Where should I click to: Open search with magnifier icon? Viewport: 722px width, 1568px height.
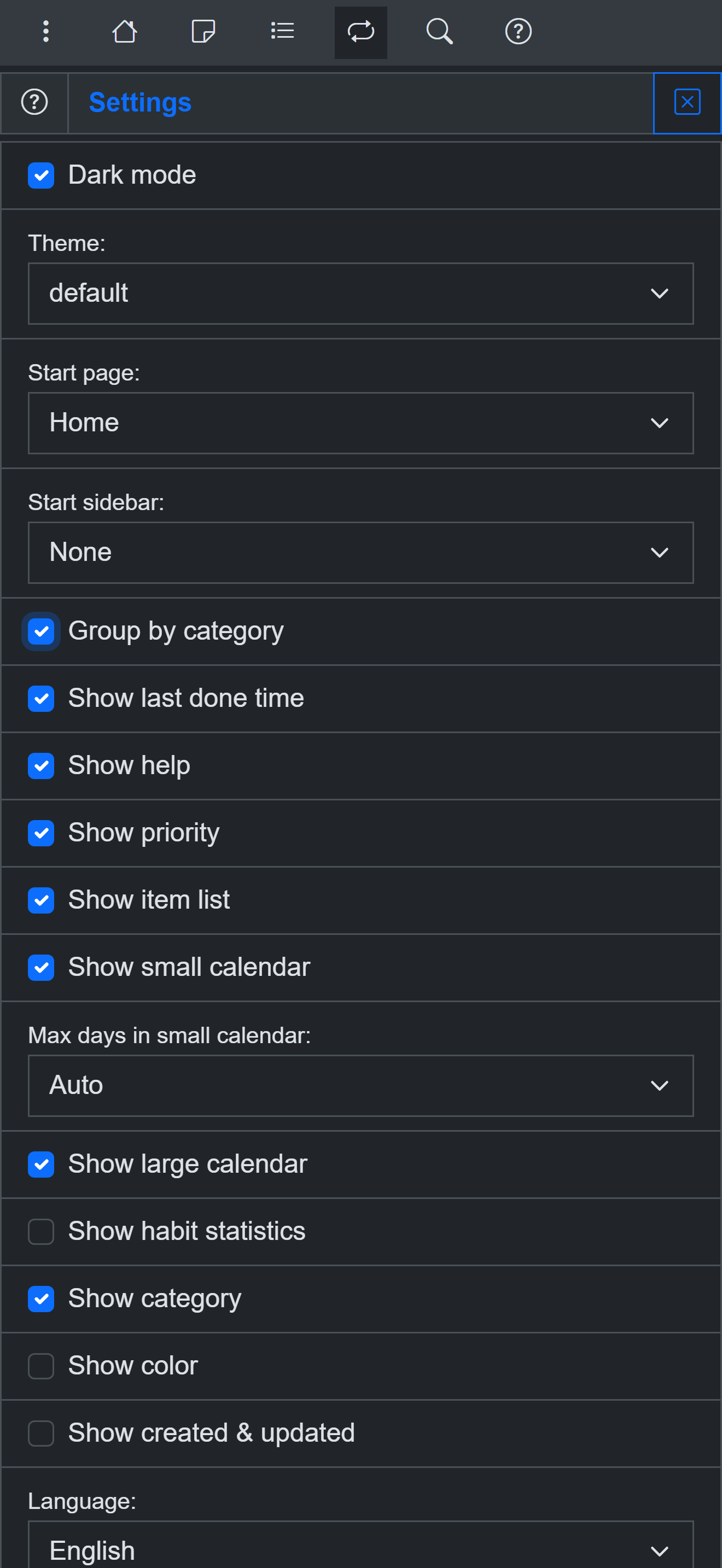(x=440, y=32)
